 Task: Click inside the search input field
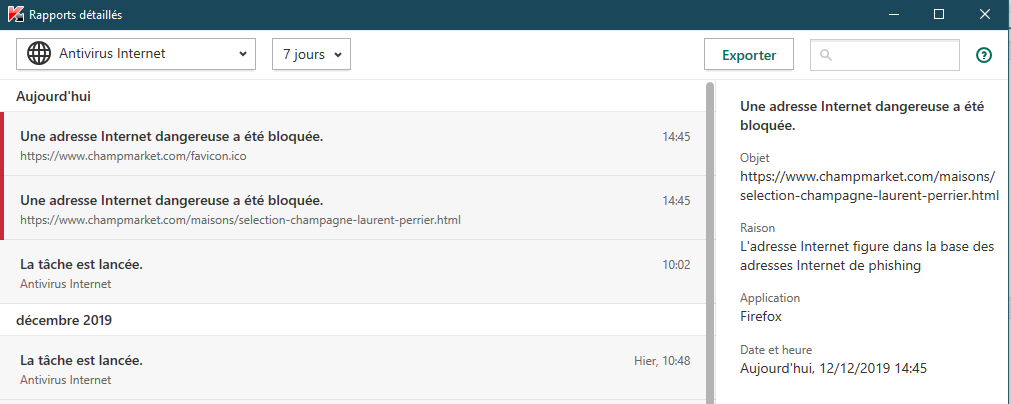point(895,55)
